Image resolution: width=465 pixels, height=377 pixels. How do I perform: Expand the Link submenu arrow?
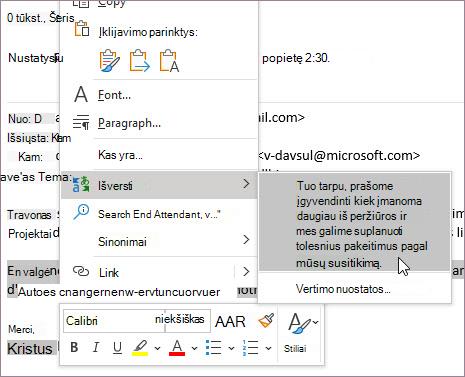tap(246, 272)
